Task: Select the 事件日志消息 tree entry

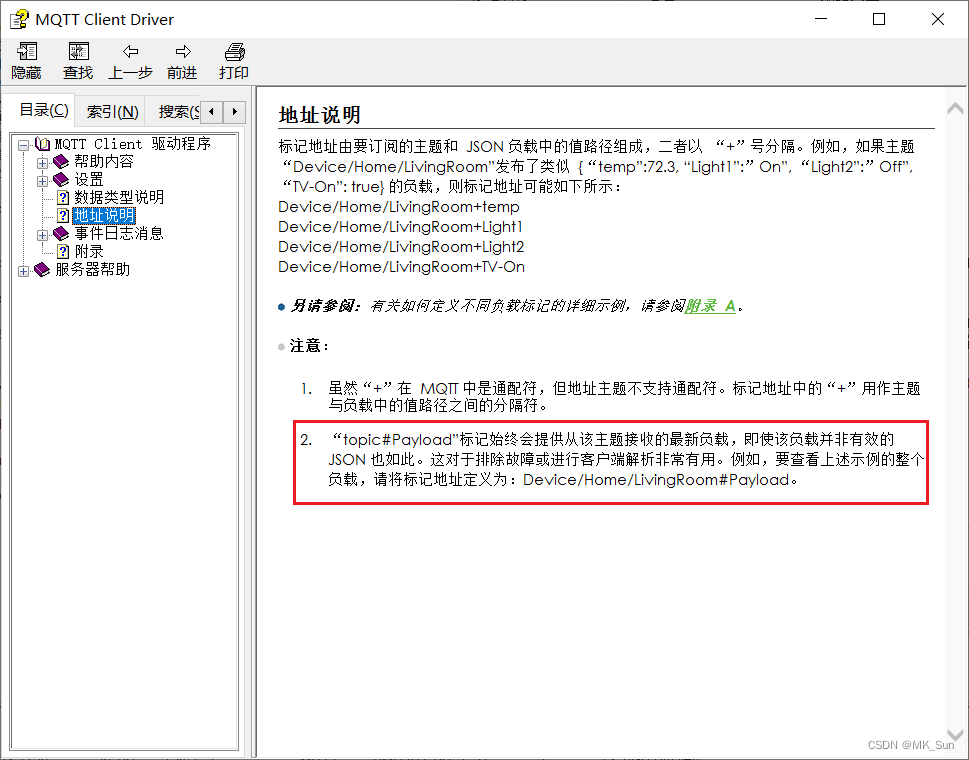Action: [119, 234]
